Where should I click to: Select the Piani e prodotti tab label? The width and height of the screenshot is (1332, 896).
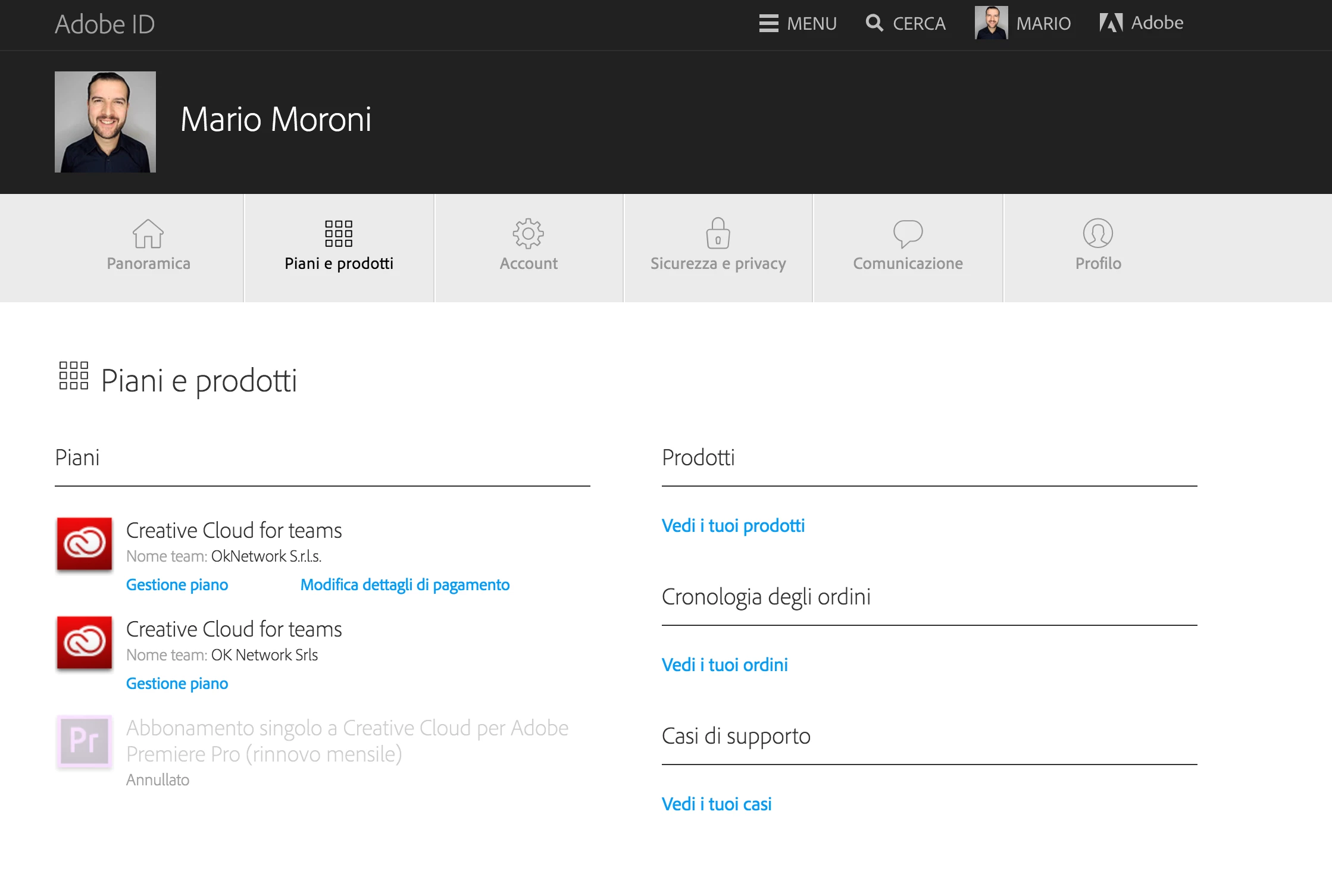(339, 264)
